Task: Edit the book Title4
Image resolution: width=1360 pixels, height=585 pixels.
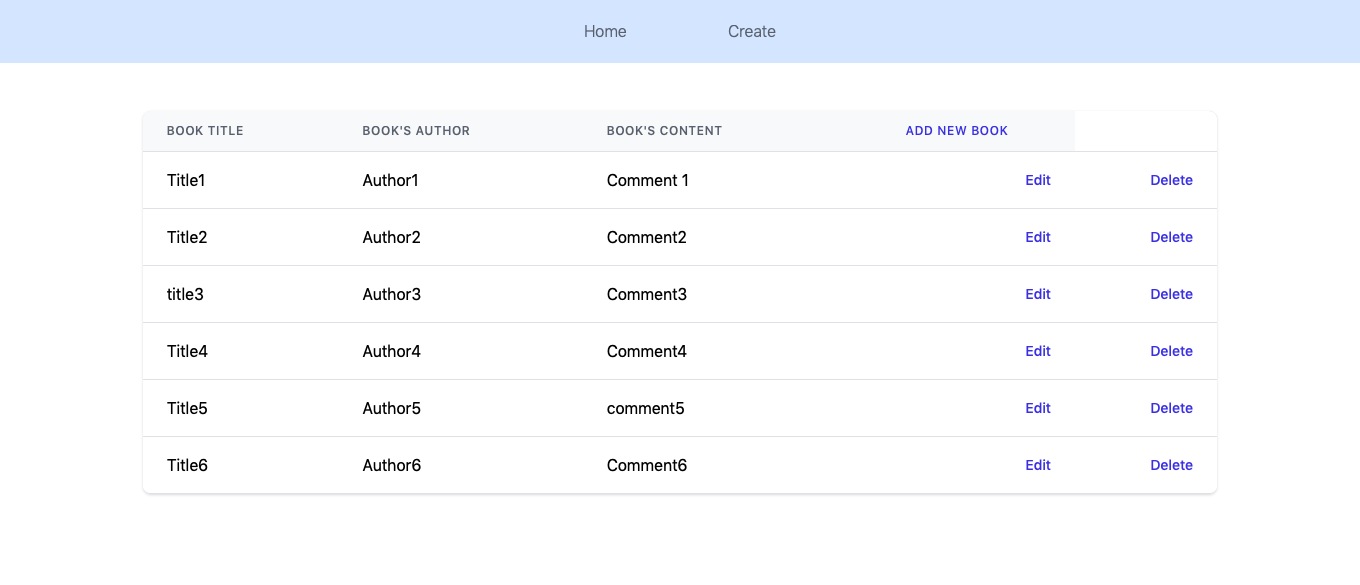Action: (x=1037, y=351)
